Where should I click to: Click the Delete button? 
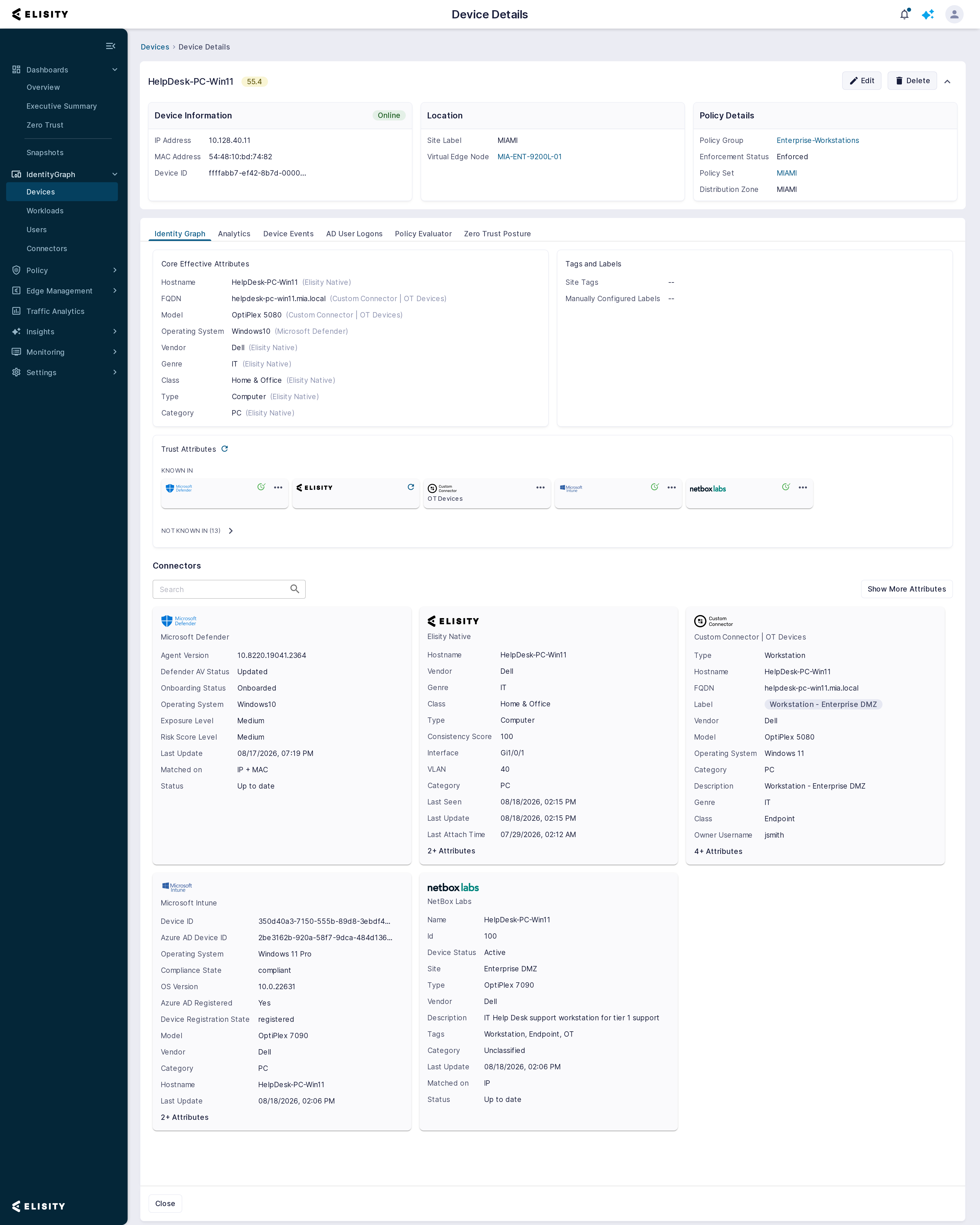click(912, 81)
